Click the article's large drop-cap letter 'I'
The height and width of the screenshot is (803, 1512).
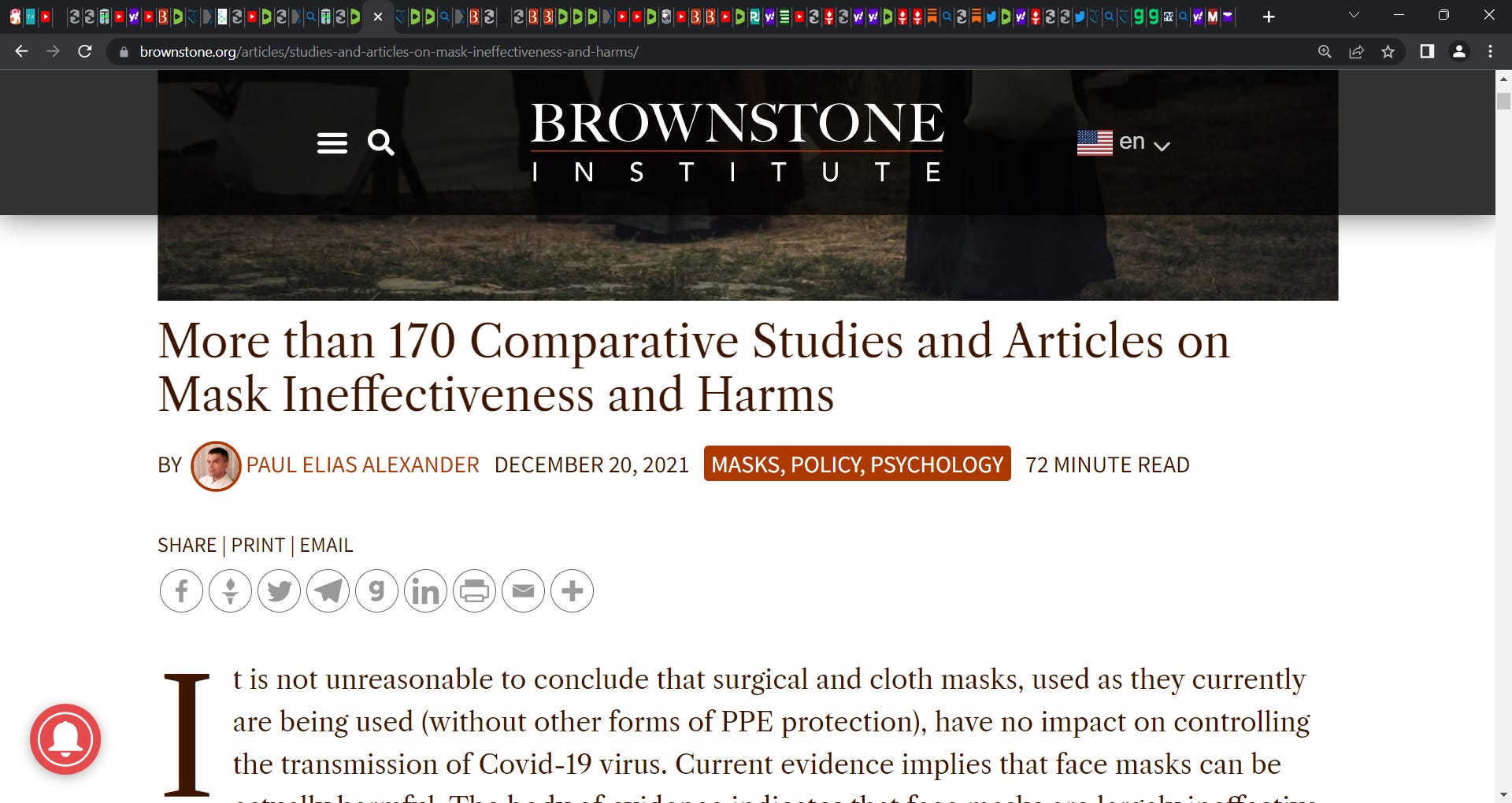(x=187, y=734)
